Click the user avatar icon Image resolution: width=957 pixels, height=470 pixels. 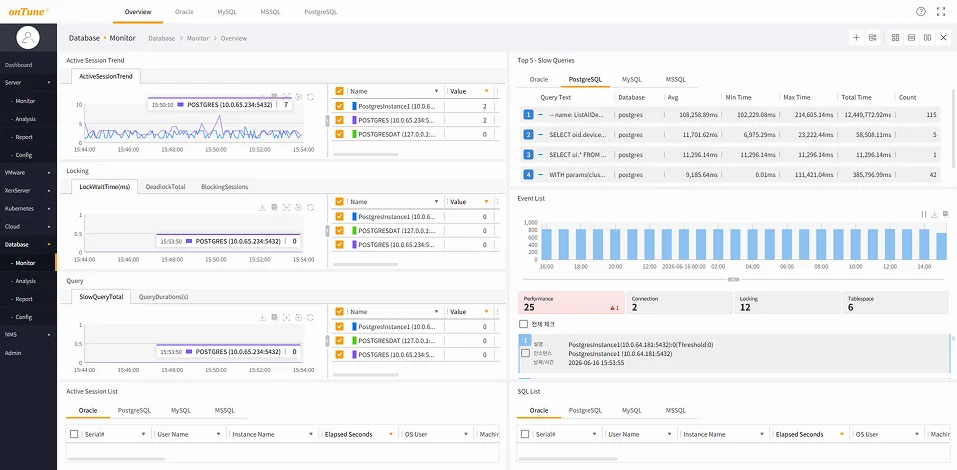28,38
